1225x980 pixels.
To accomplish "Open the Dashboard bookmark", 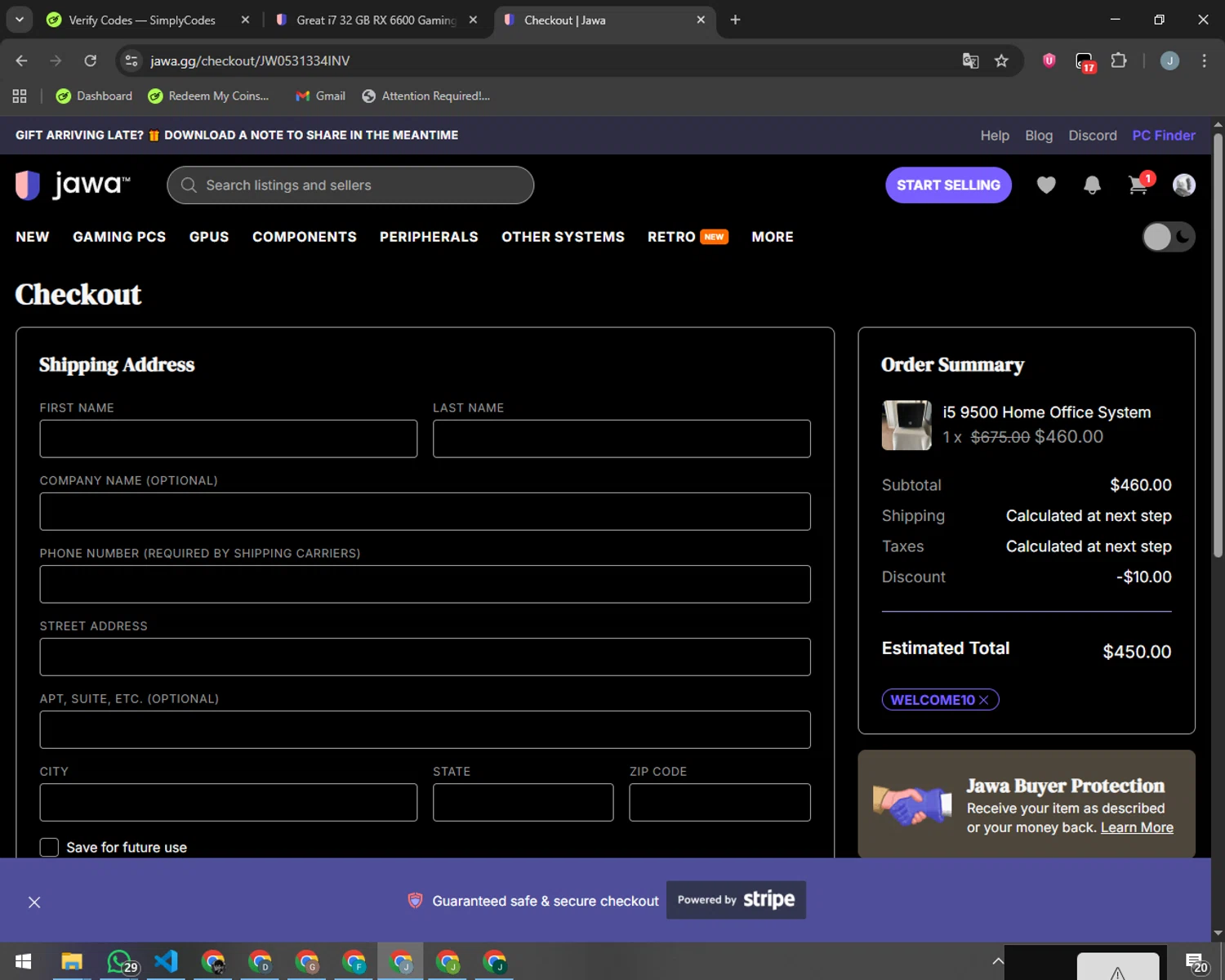I will tap(94, 96).
